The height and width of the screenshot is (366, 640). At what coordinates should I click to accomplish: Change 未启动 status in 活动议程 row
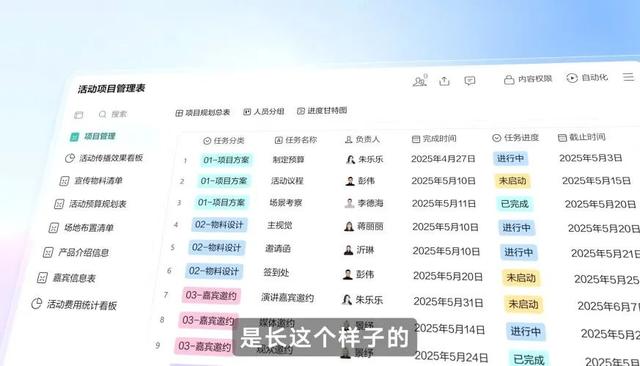(513, 181)
